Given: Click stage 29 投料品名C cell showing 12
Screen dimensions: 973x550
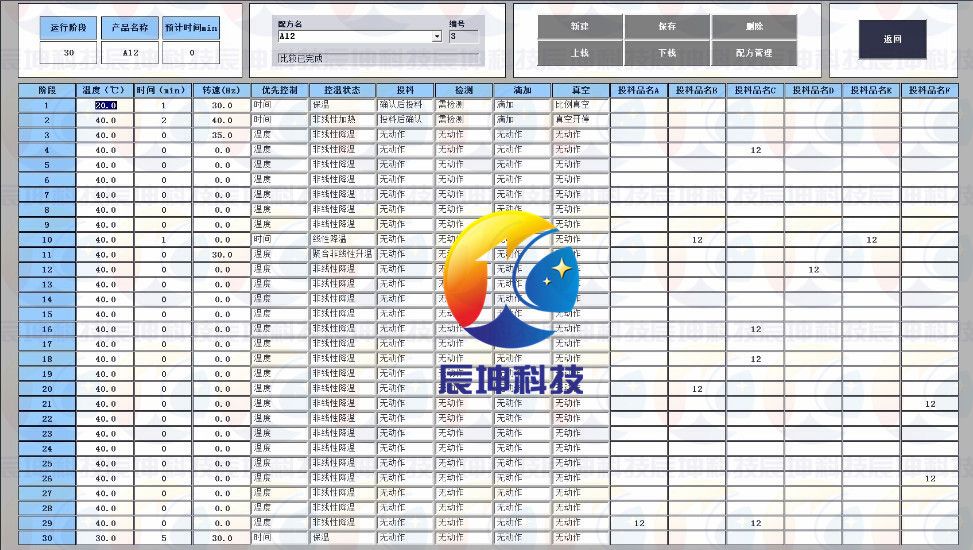Looking at the screenshot, I should (x=755, y=523).
